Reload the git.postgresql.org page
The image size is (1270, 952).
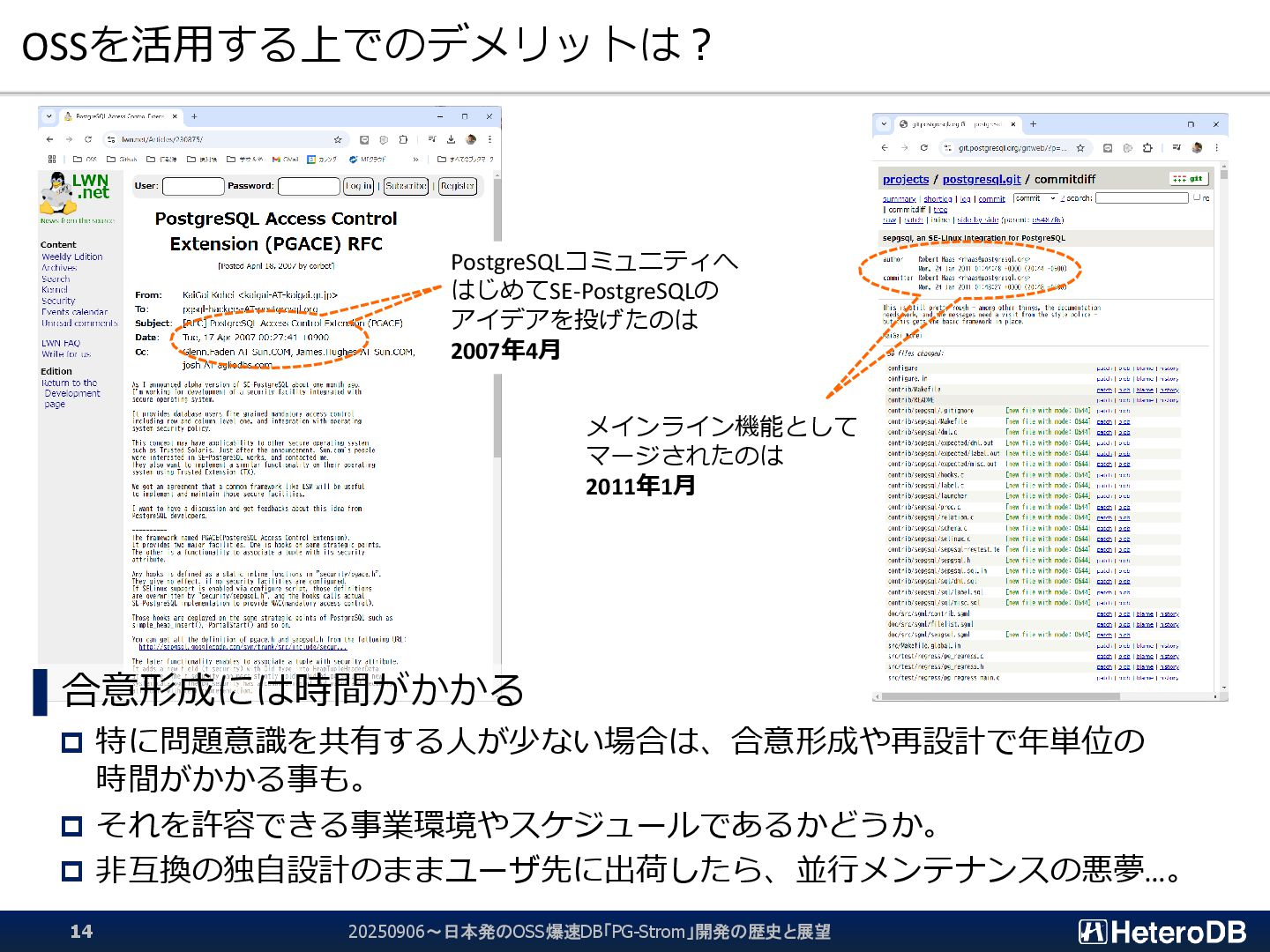click(x=924, y=148)
